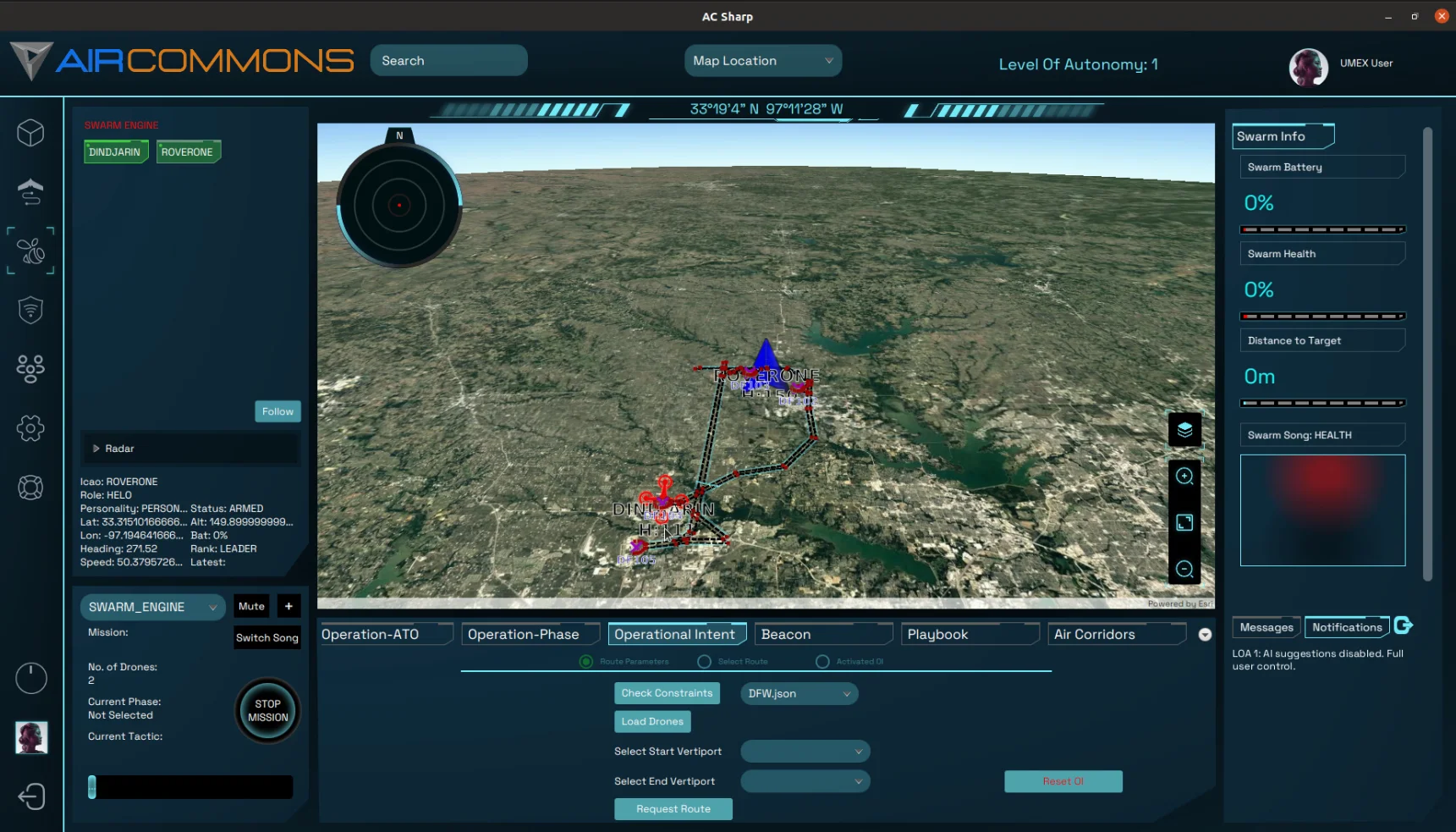Select the Route Parameters radio button
This screenshot has width=1456, height=832.
[x=585, y=662]
